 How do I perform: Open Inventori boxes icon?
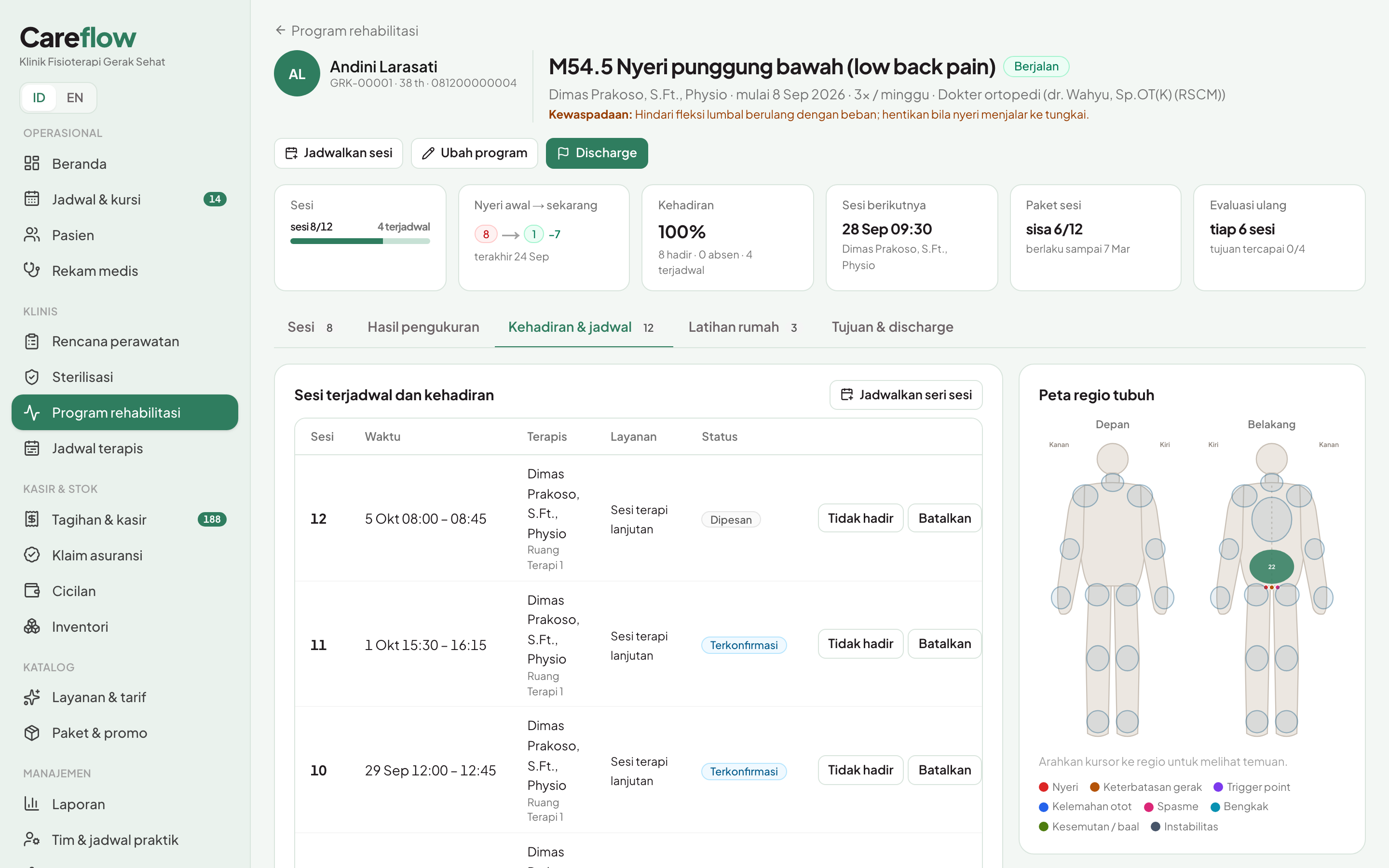click(x=31, y=626)
